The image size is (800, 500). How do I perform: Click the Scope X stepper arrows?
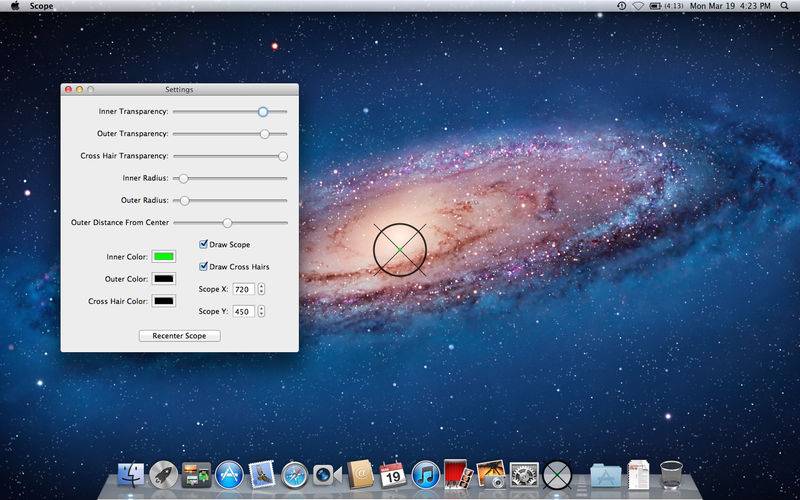pyautogui.click(x=261, y=289)
